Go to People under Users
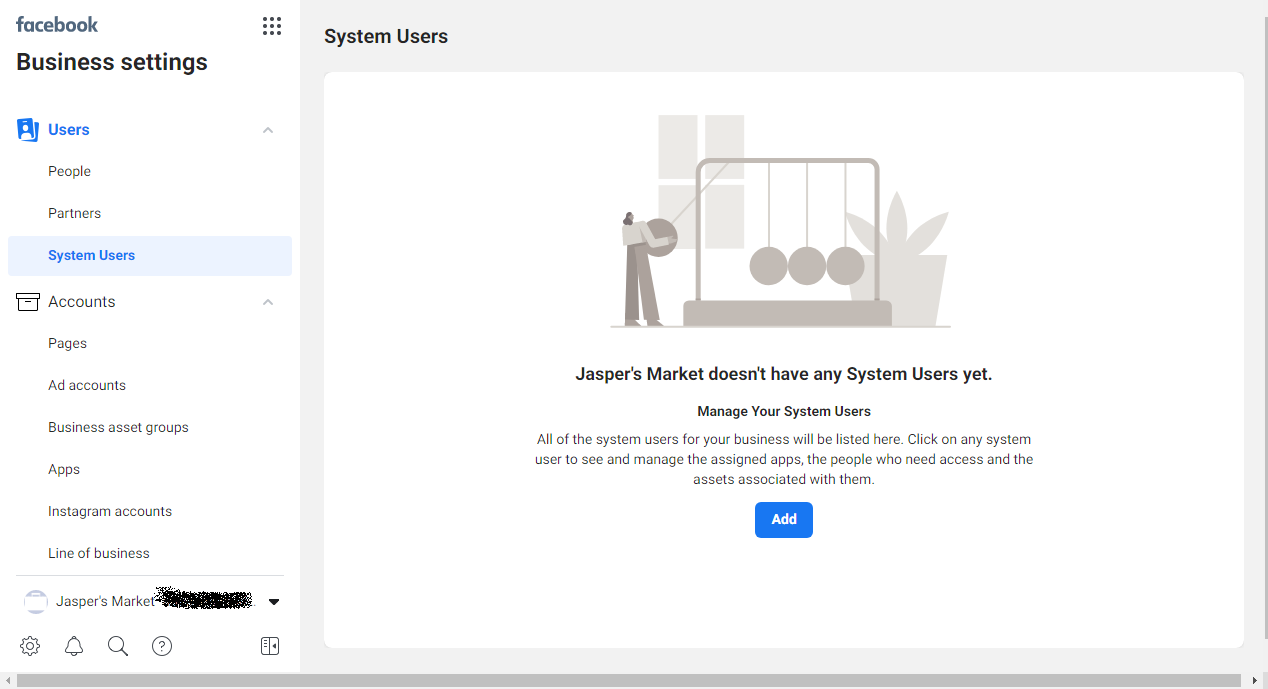The width and height of the screenshot is (1268, 689). [70, 172]
